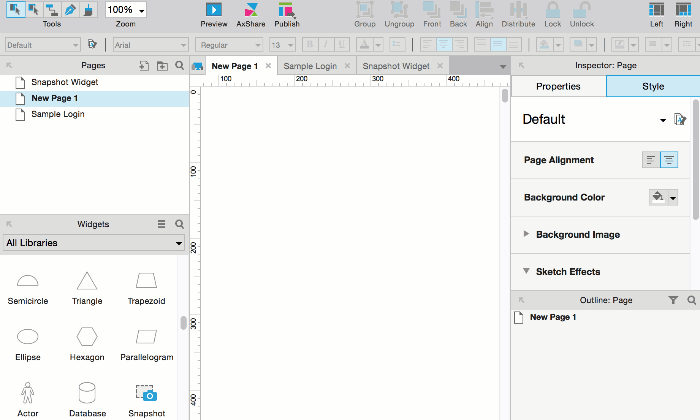Expand the Background Image section
Viewport: 700px width, 420px height.
coord(527,235)
